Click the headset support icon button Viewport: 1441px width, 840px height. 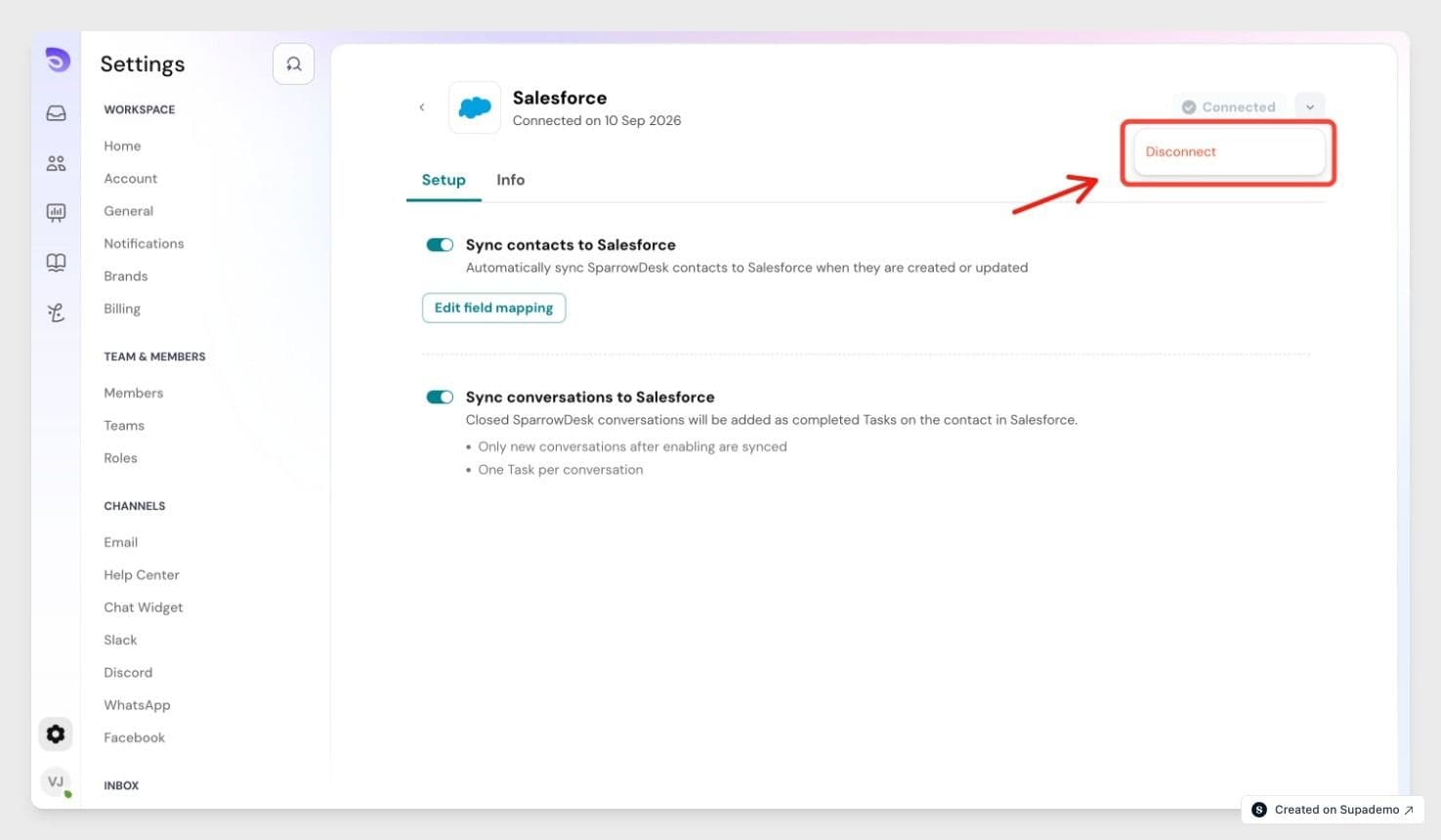pos(293,64)
